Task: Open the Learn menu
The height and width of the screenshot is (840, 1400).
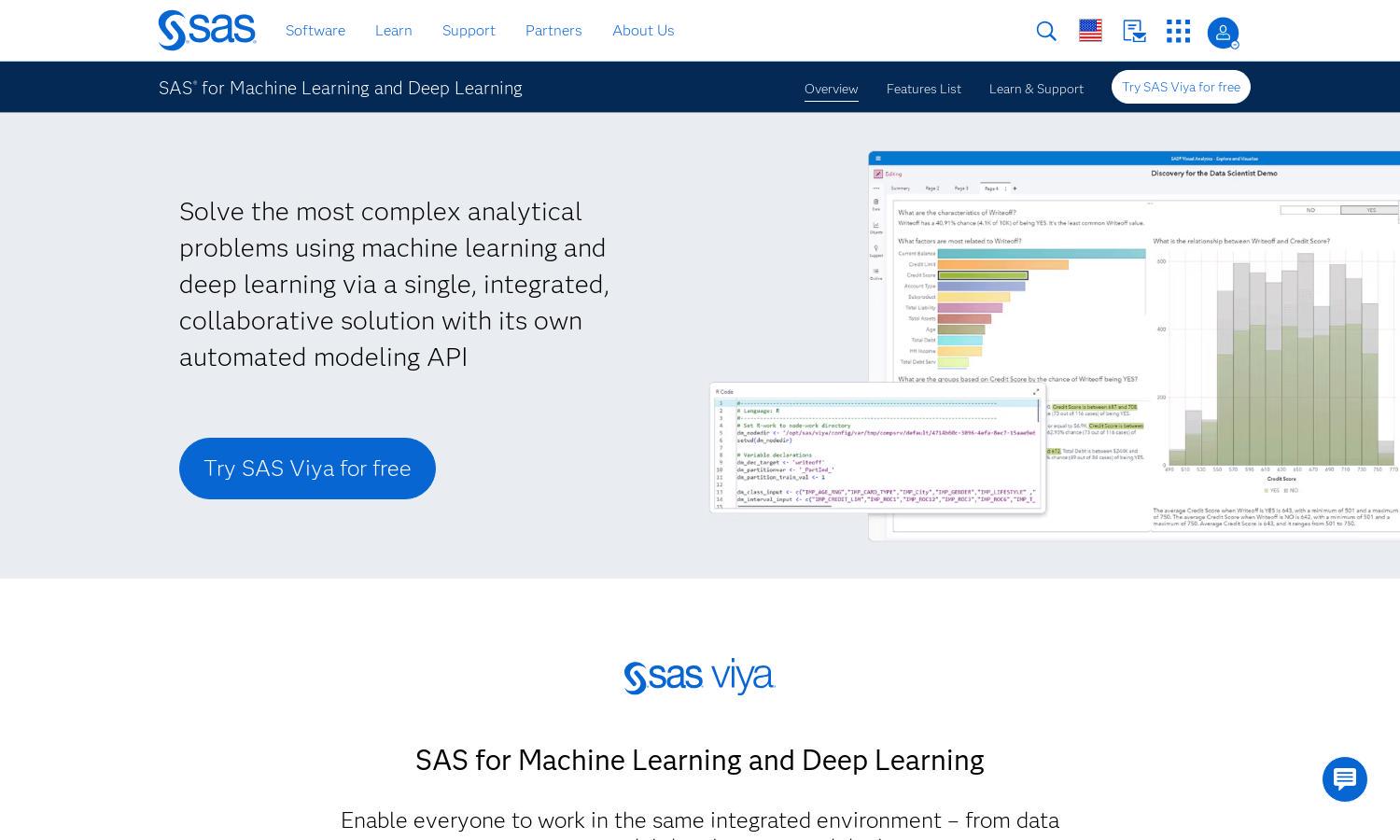Action: coord(394,30)
